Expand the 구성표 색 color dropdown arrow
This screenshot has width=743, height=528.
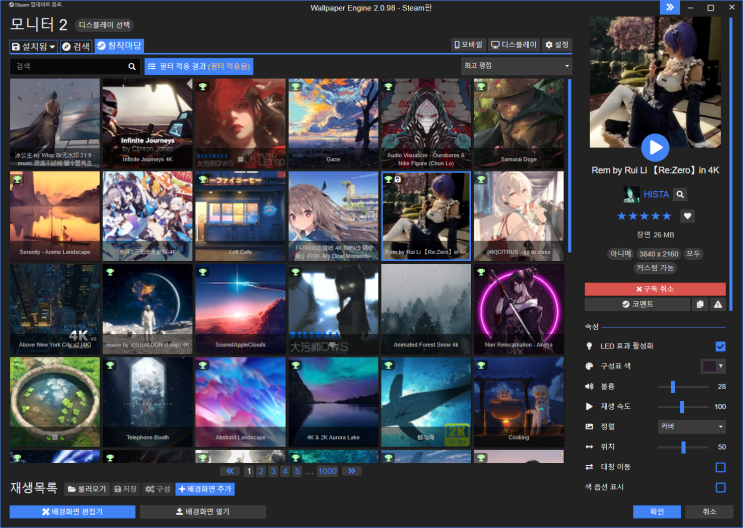[x=721, y=366]
